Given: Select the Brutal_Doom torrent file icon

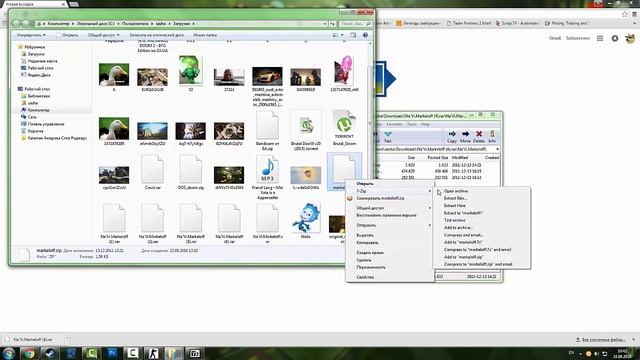Looking at the screenshot, I should tap(344, 125).
